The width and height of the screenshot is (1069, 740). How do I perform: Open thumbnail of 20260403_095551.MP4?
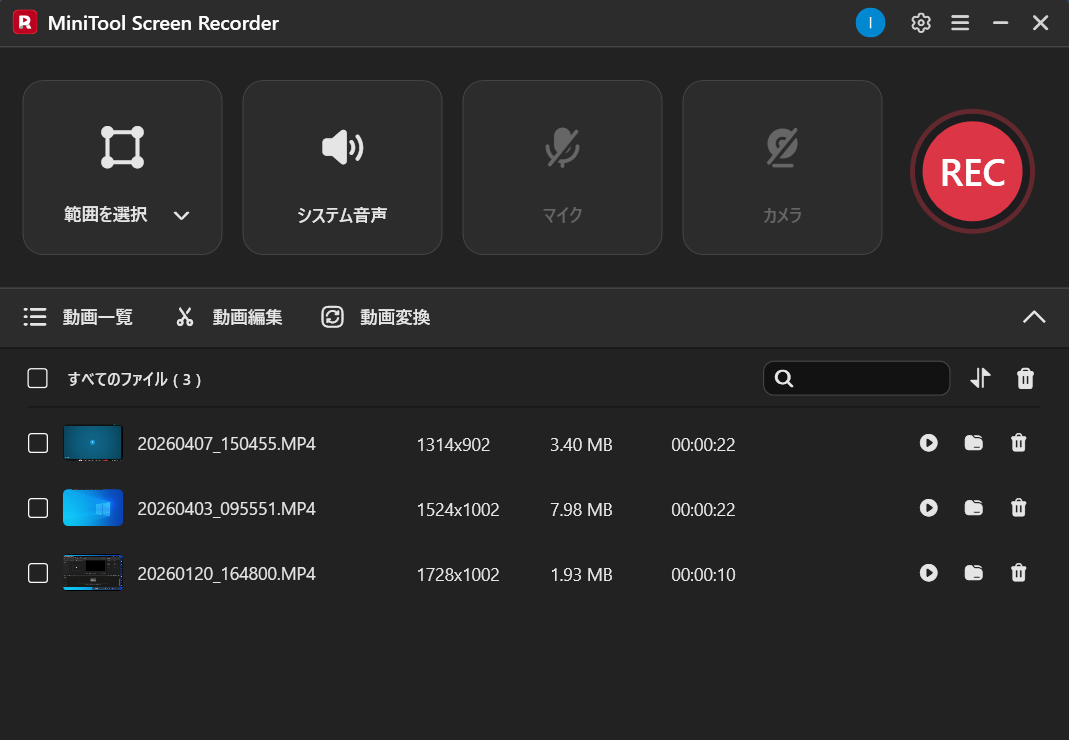93,507
